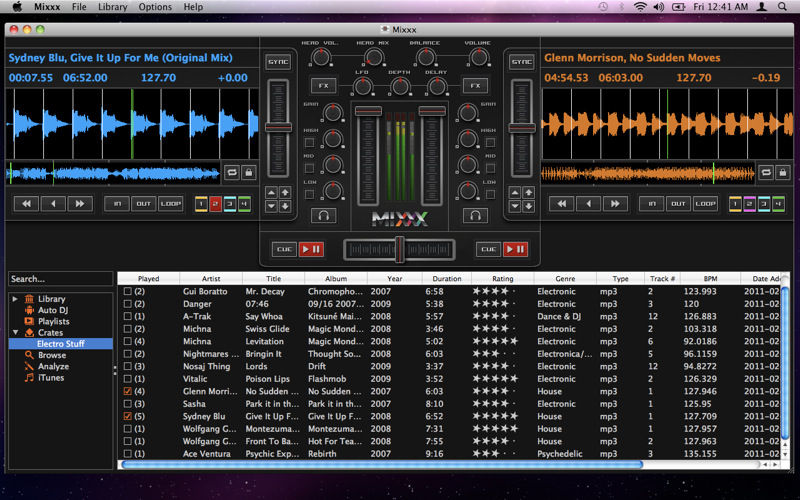
Task: Play or pause the right deck
Action: (515, 249)
